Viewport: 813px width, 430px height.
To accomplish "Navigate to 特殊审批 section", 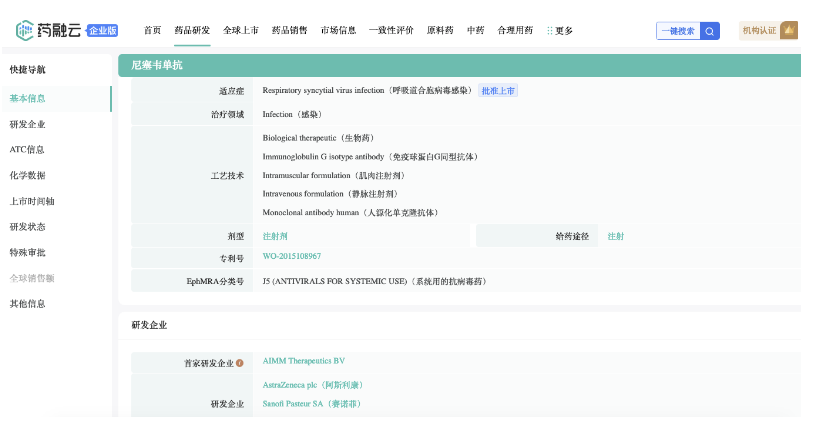I will click(27, 252).
